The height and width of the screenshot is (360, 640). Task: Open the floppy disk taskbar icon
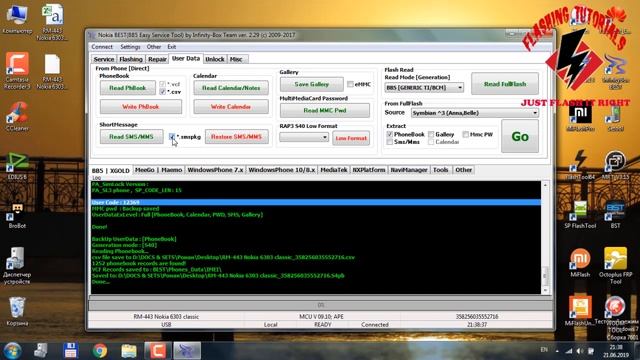coord(70,351)
